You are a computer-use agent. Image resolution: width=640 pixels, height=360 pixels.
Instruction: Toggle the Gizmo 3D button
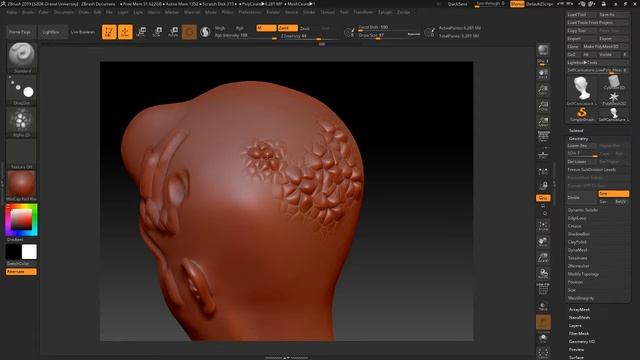tap(189, 32)
